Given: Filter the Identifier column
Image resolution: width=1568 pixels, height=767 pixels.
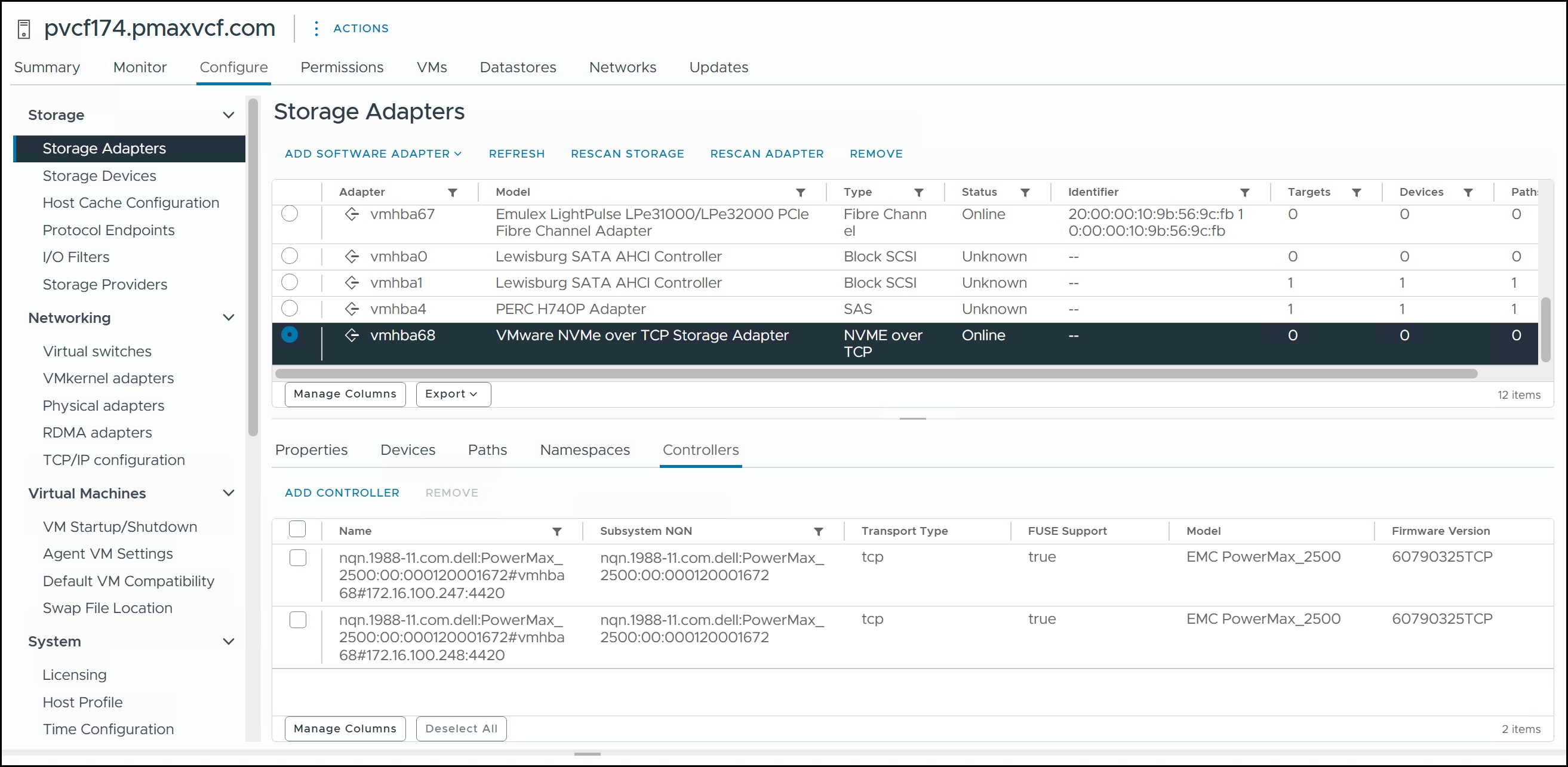Looking at the screenshot, I should (x=1245, y=192).
